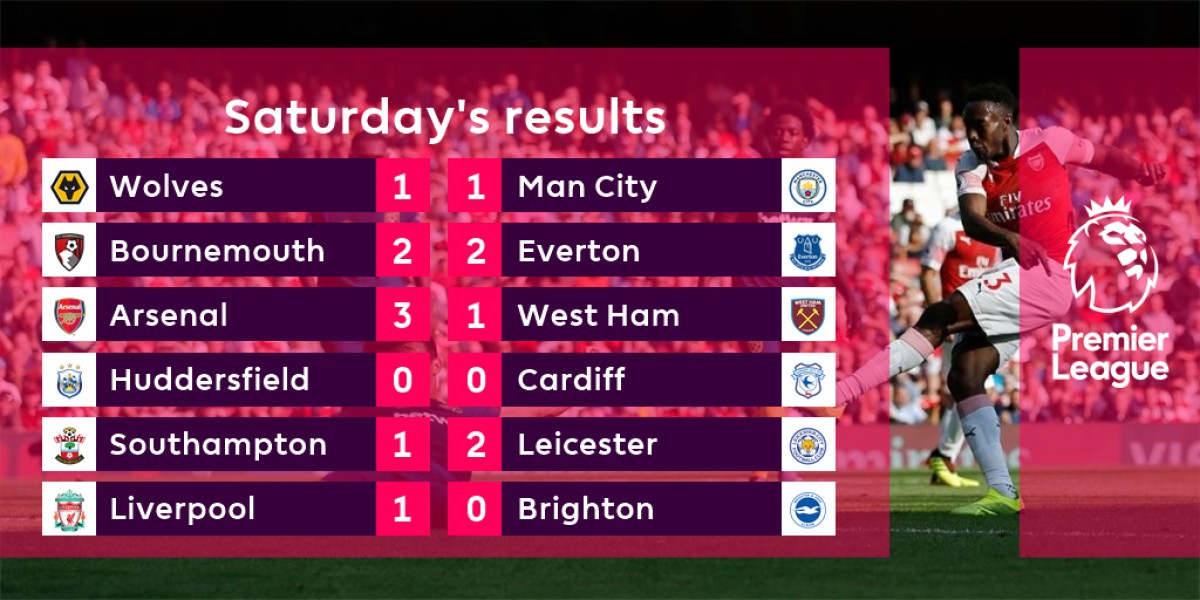This screenshot has width=1200, height=600.
Task: Click Arsenal's score of 3
Action: tap(402, 315)
